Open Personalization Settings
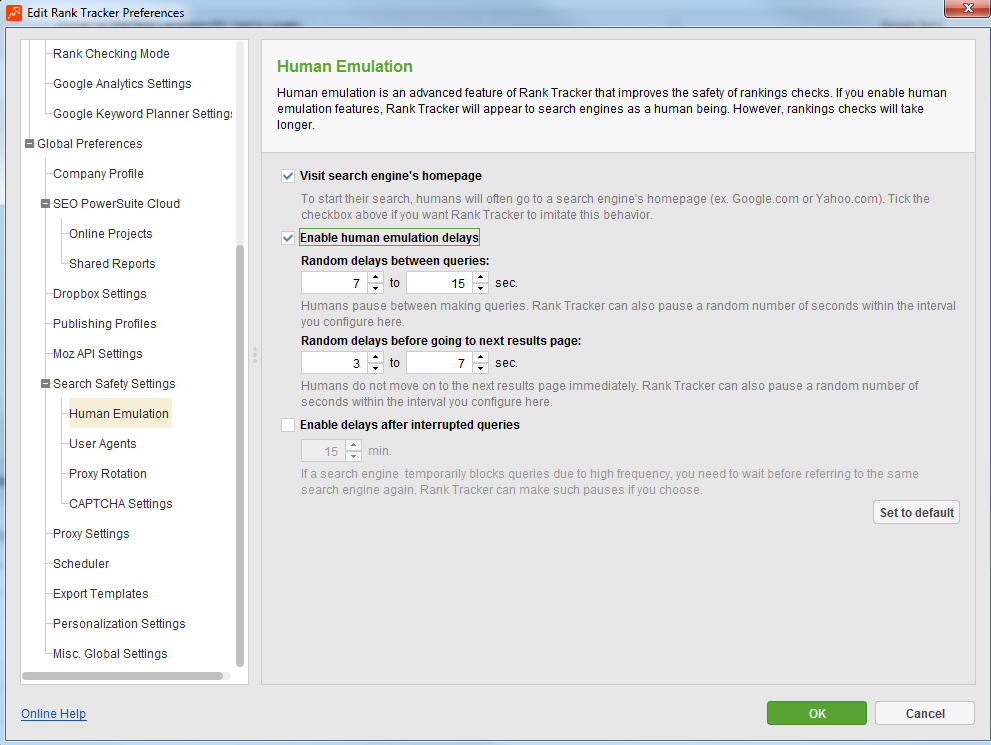 (119, 624)
